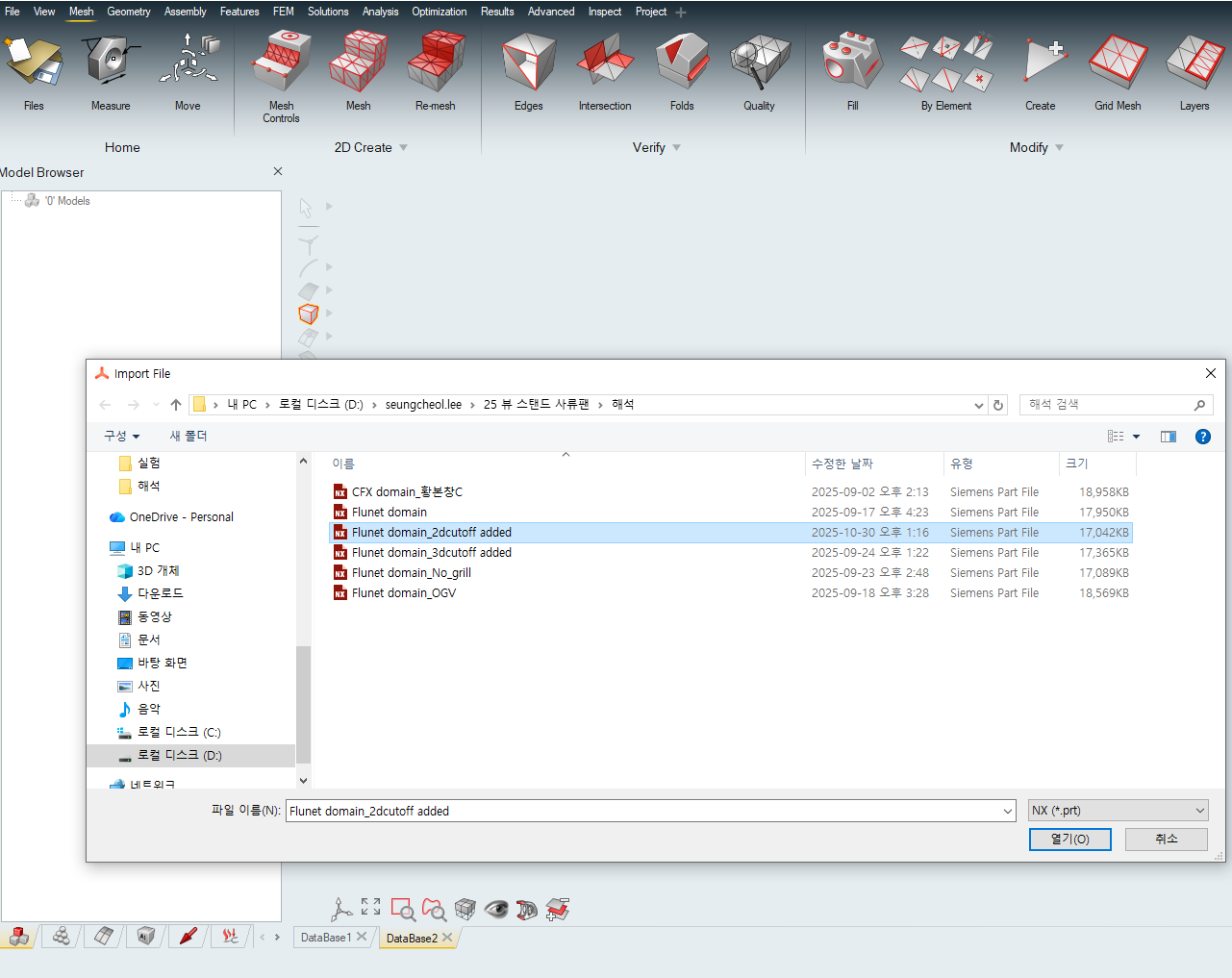Click the 열기(O) open button
Image resolution: width=1232 pixels, height=978 pixels.
coord(1070,840)
